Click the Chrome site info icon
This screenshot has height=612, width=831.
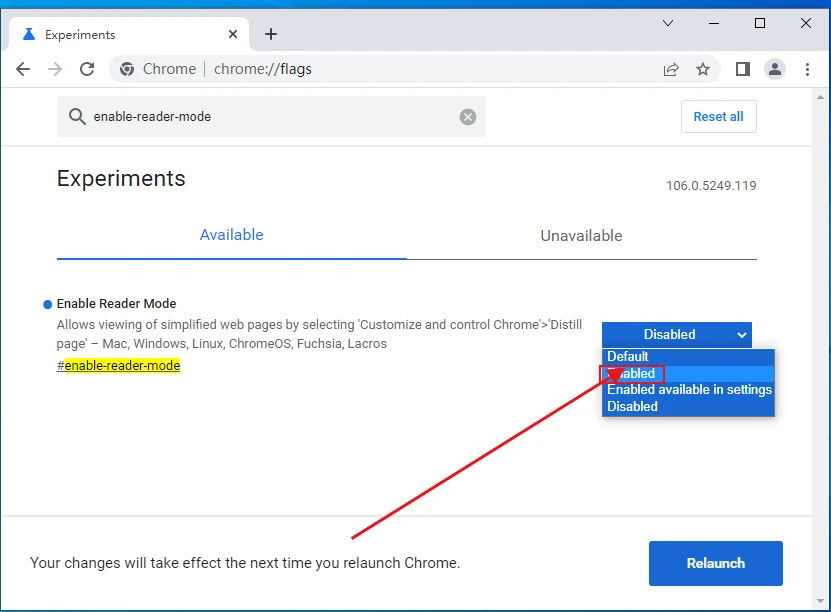click(x=127, y=69)
